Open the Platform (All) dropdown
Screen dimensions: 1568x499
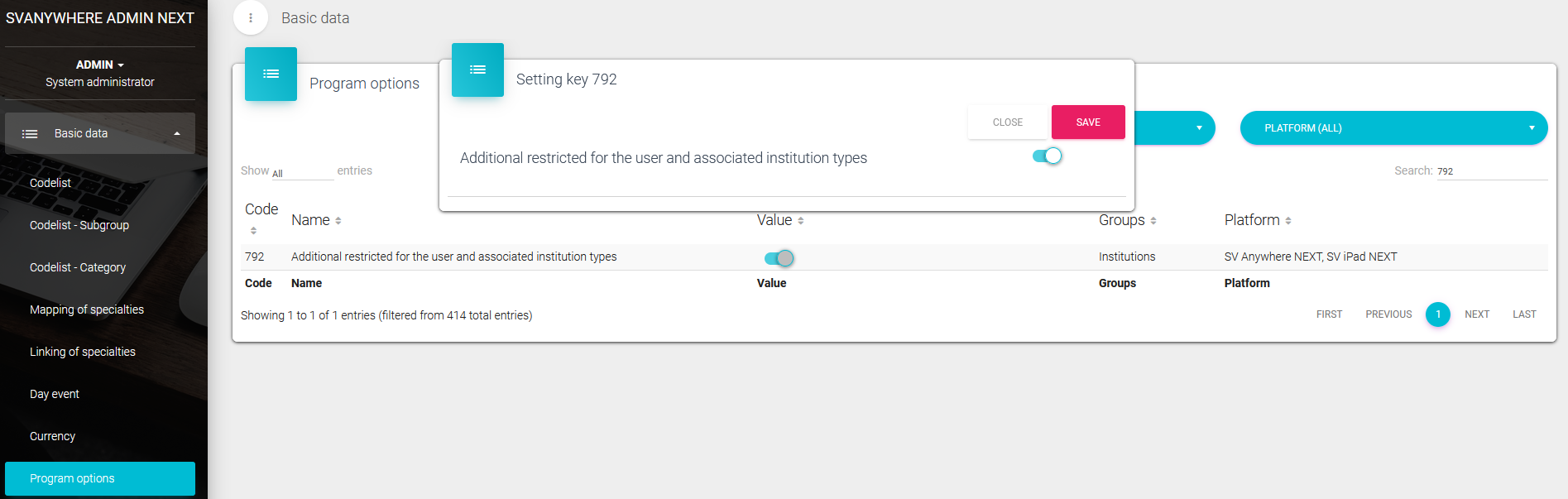(1393, 128)
